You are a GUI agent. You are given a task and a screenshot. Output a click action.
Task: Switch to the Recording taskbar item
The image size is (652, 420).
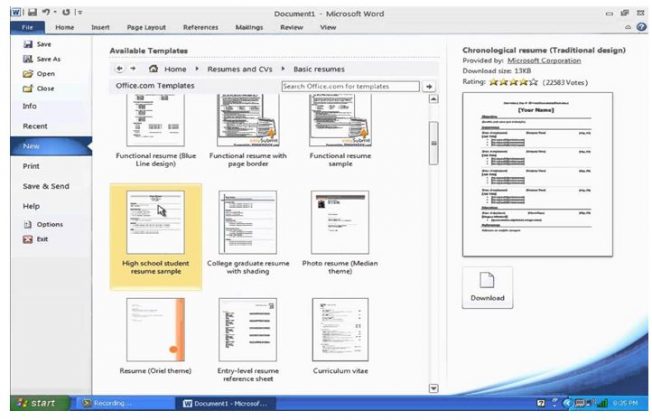point(123,403)
